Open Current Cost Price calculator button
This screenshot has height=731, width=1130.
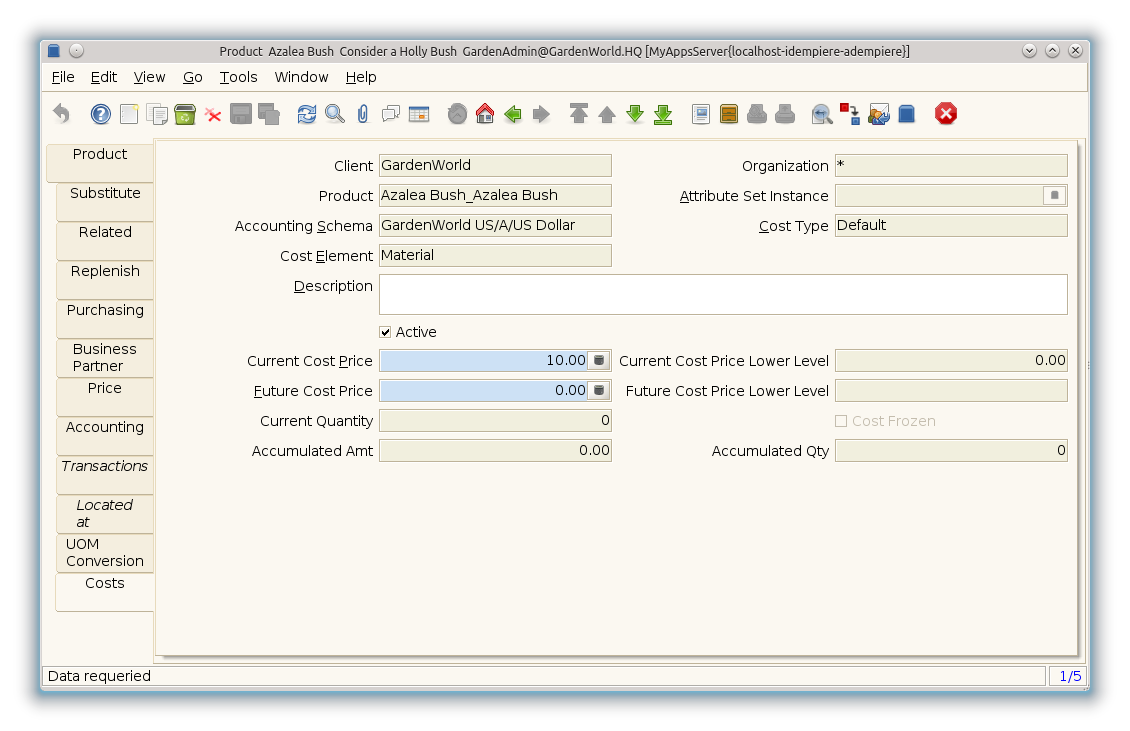click(x=599, y=360)
